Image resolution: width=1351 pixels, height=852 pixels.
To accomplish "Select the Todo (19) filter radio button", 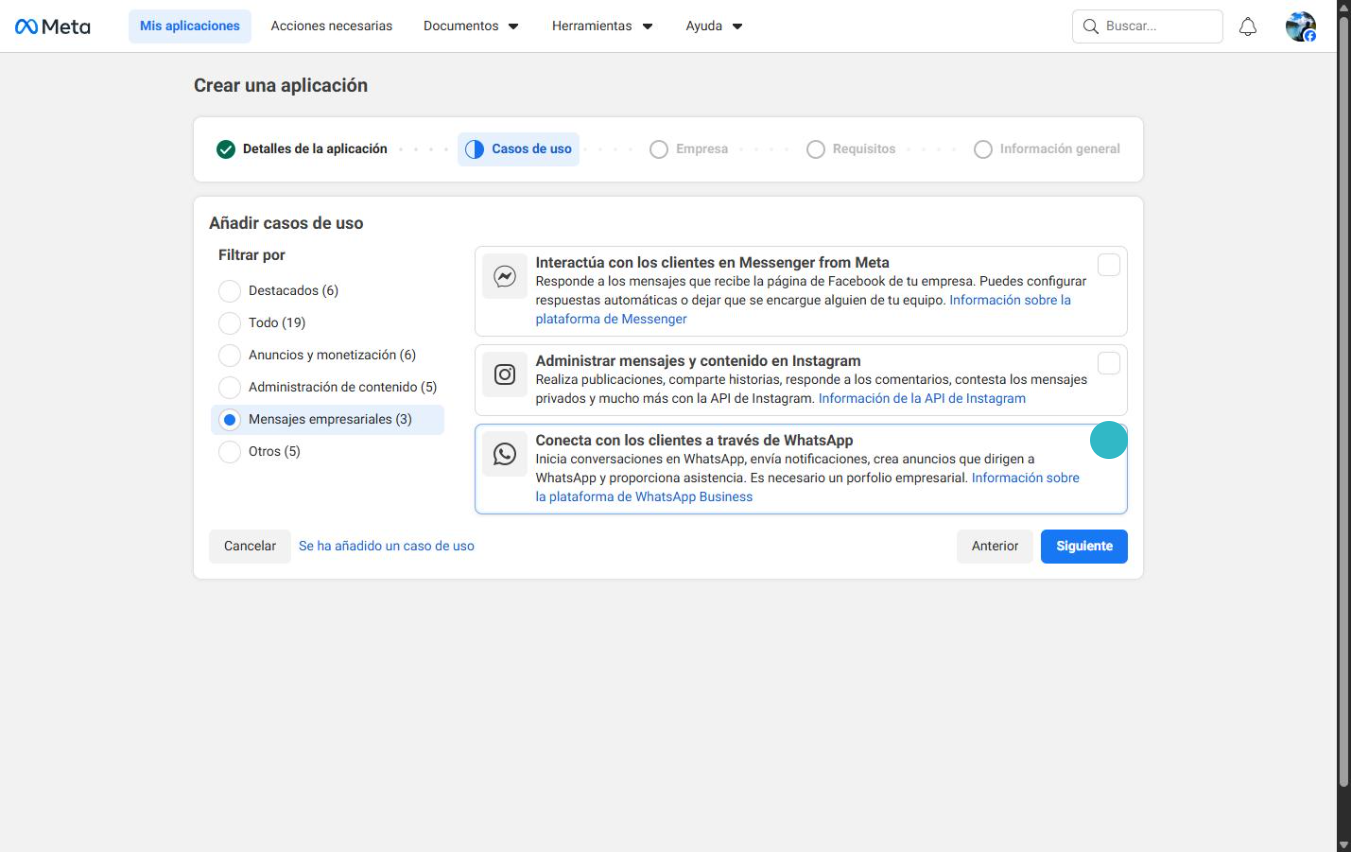I will (x=228, y=322).
